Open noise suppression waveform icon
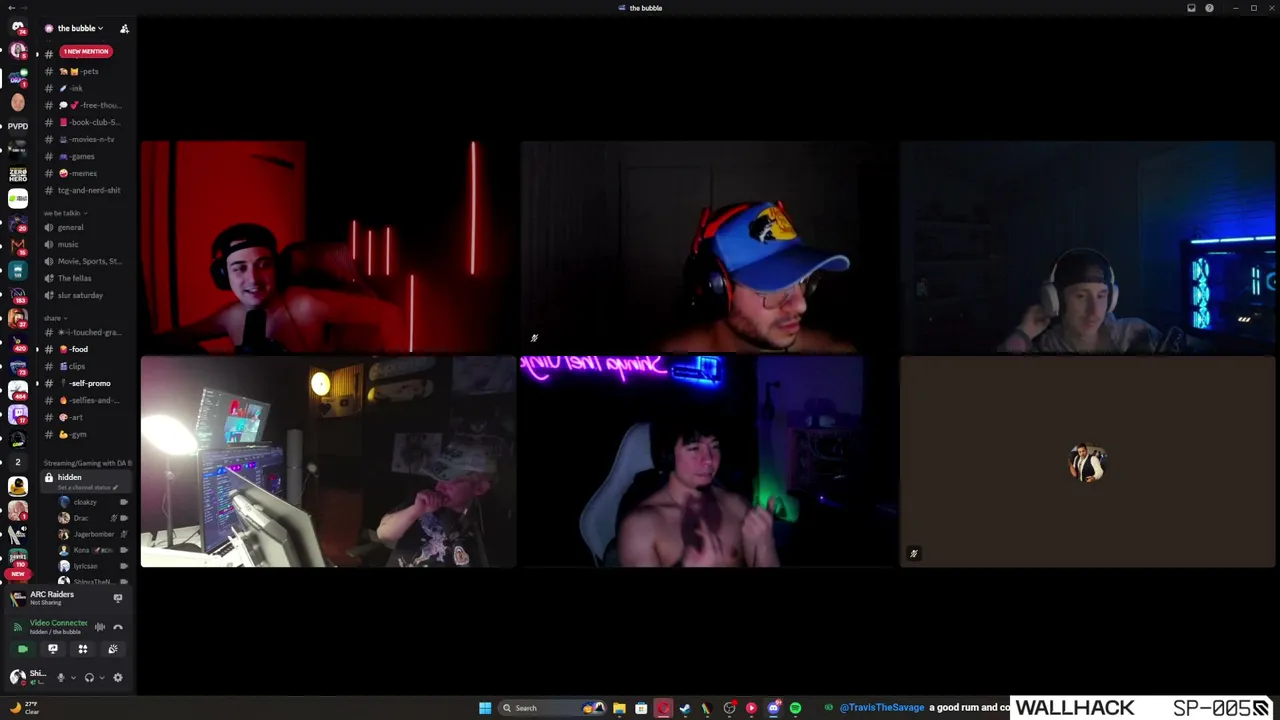The image size is (1280, 720). [100, 627]
